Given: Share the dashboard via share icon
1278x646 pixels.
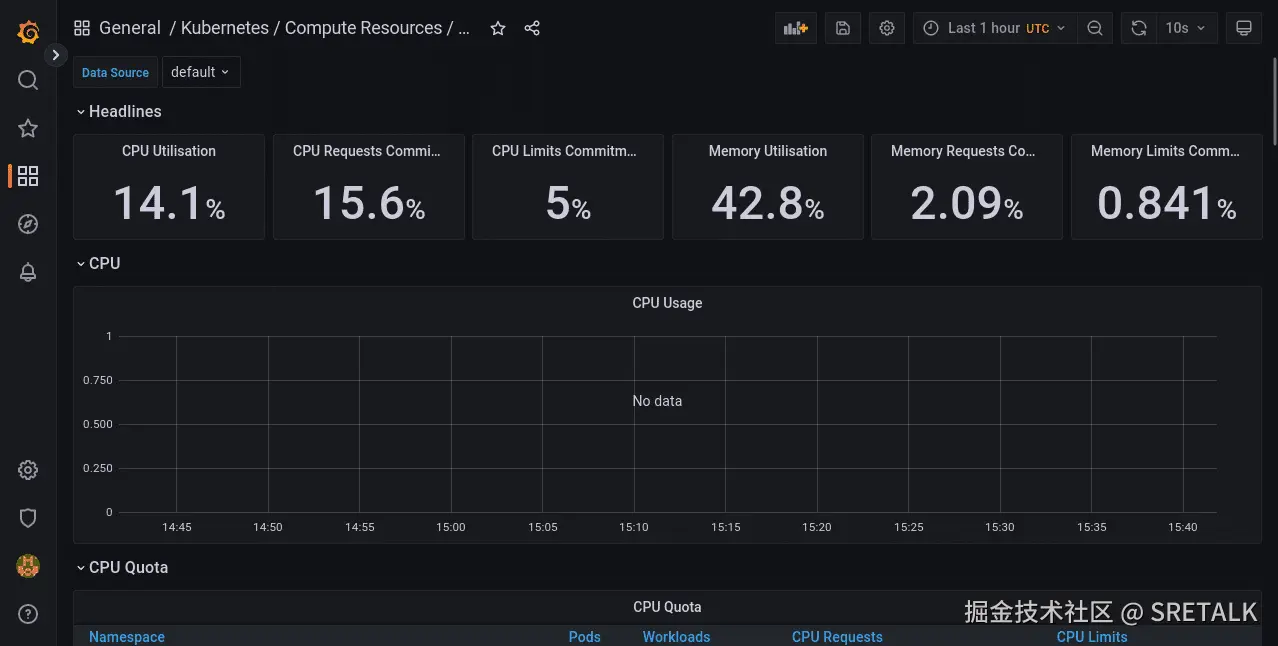Looking at the screenshot, I should point(532,28).
